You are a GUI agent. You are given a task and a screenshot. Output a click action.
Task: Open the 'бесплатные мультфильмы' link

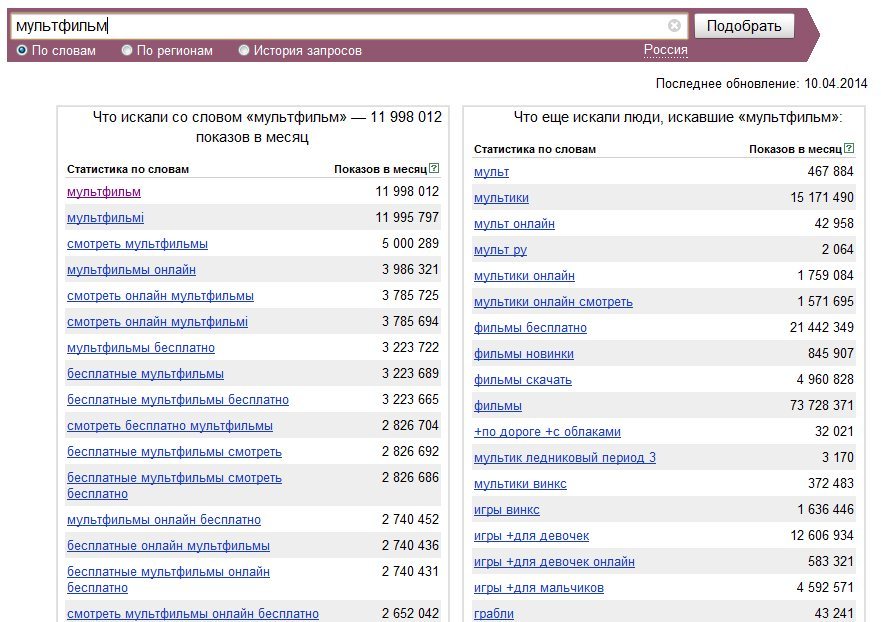pyautogui.click(x=145, y=374)
